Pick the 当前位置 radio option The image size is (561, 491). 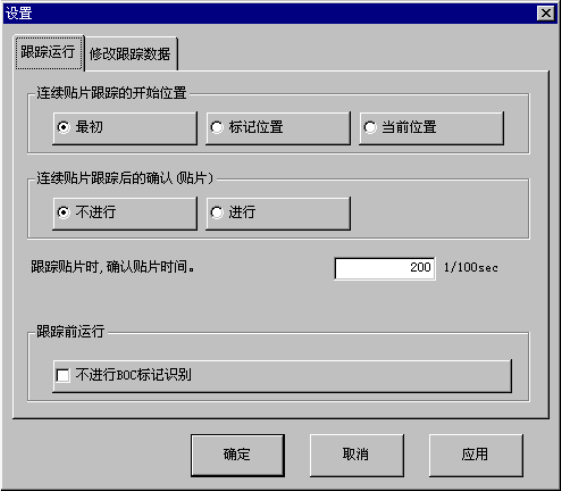[x=431, y=128]
